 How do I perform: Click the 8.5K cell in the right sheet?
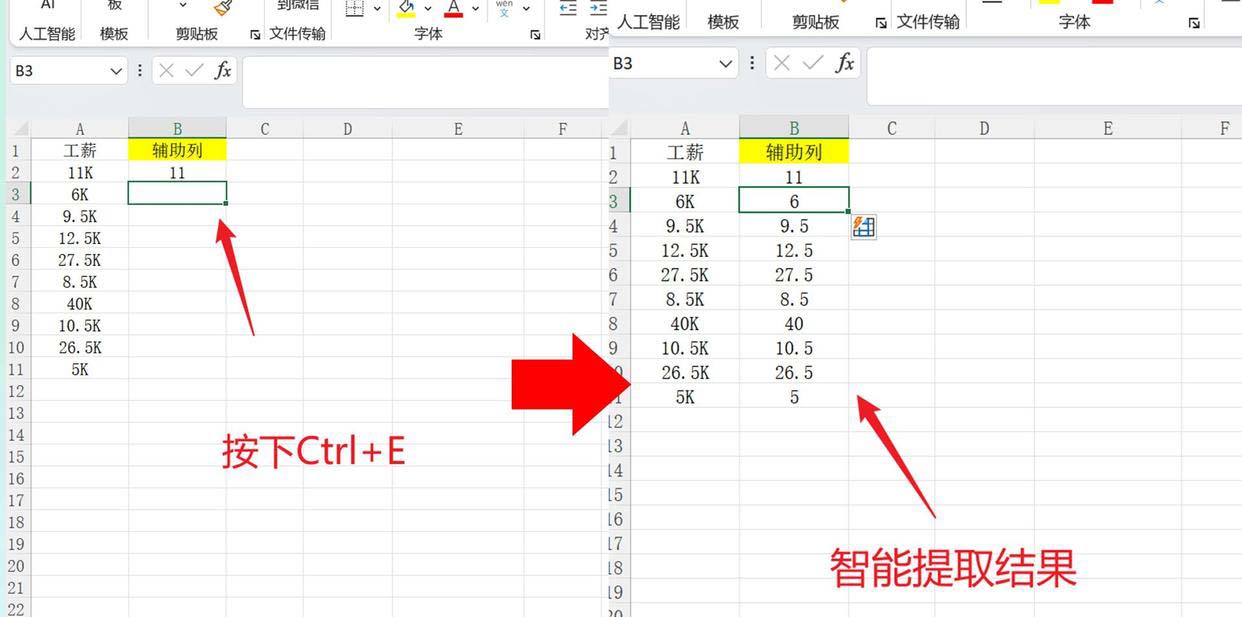coord(685,299)
